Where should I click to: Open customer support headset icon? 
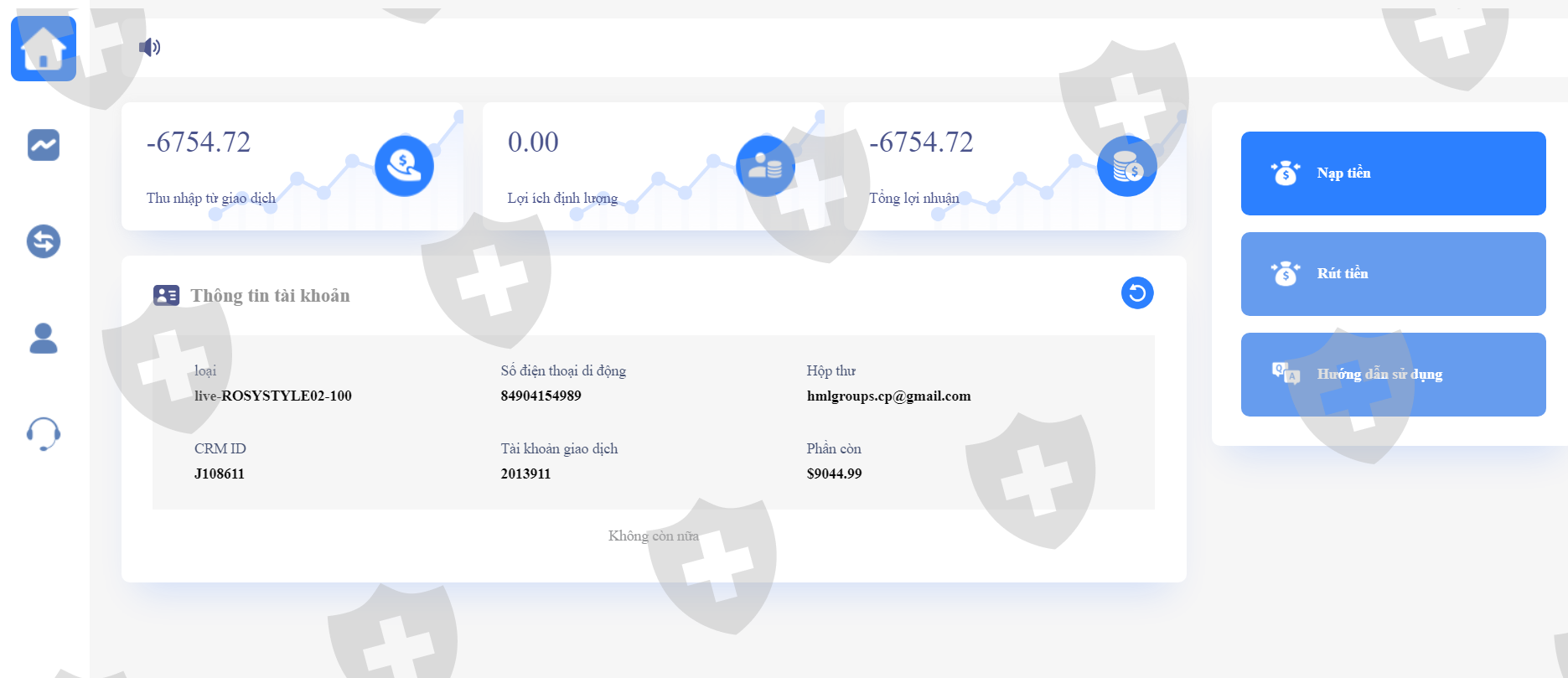[44, 434]
